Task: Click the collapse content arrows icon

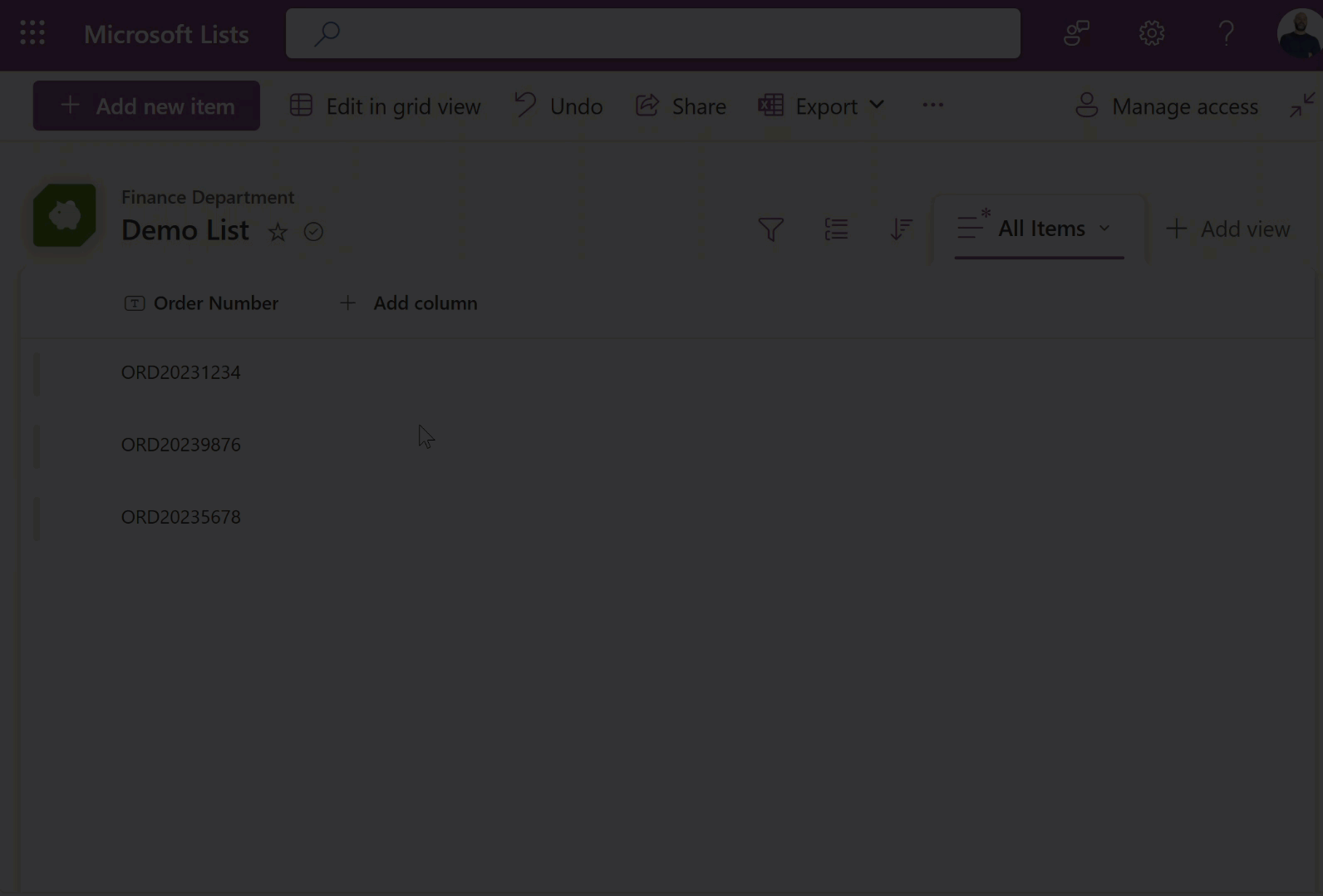Action: click(1302, 105)
